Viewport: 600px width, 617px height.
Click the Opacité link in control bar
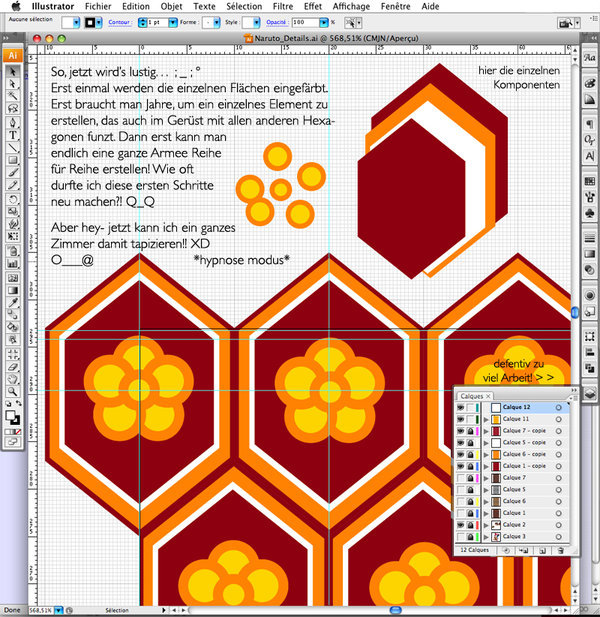276,22
